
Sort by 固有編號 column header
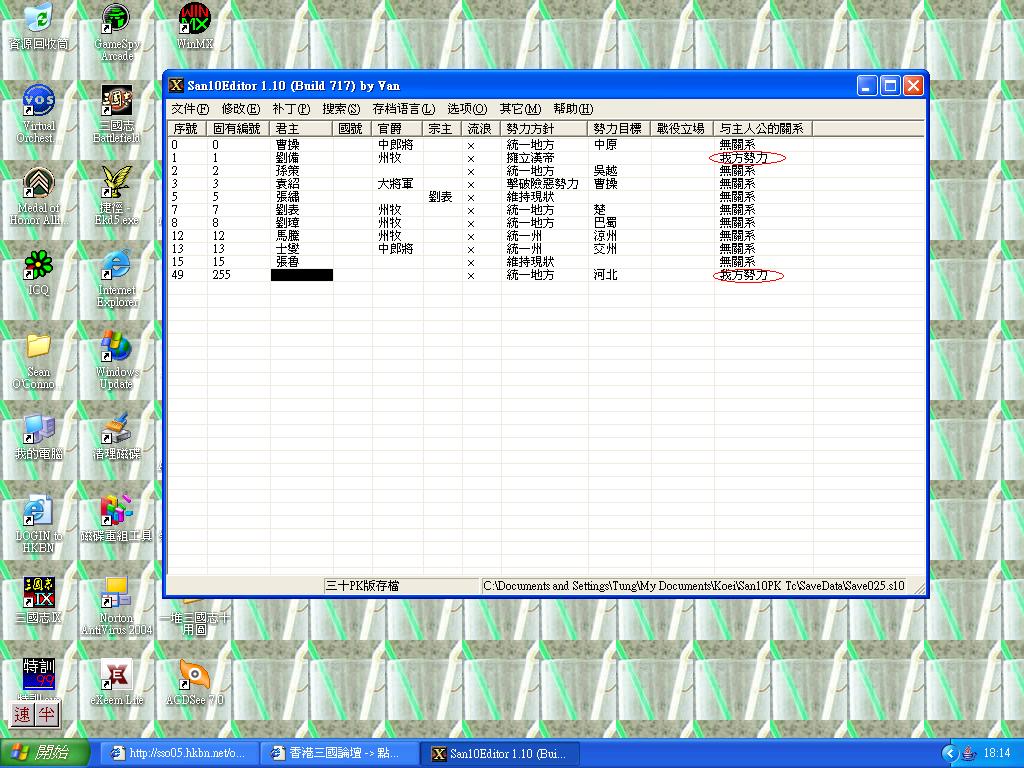click(x=238, y=129)
